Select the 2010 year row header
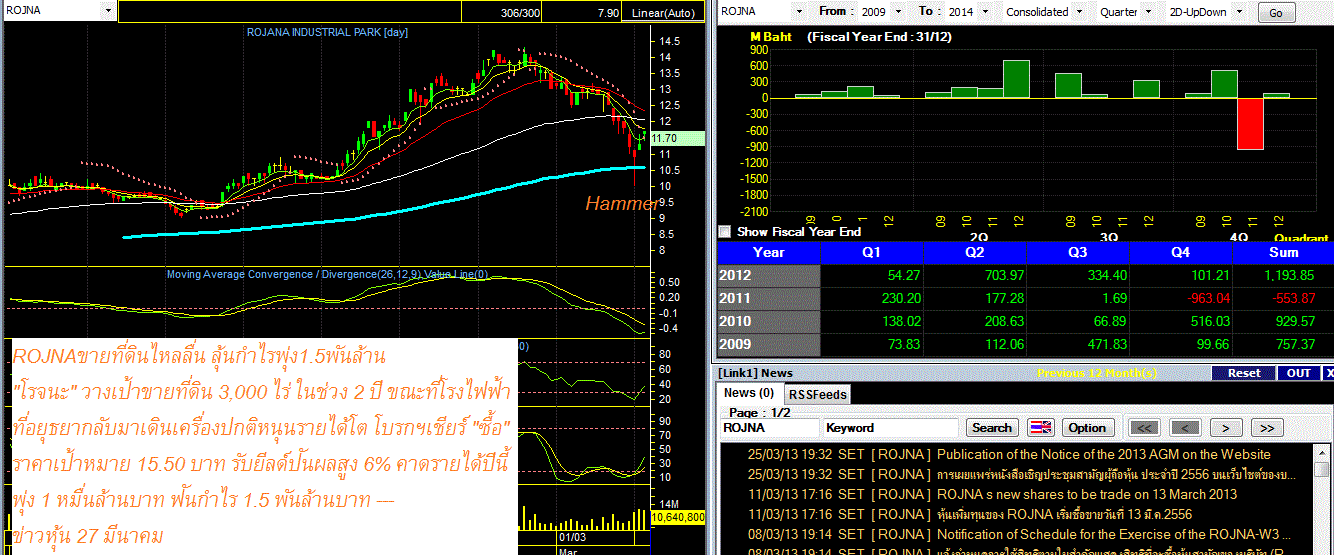This screenshot has height=555, width=1334. click(769, 321)
